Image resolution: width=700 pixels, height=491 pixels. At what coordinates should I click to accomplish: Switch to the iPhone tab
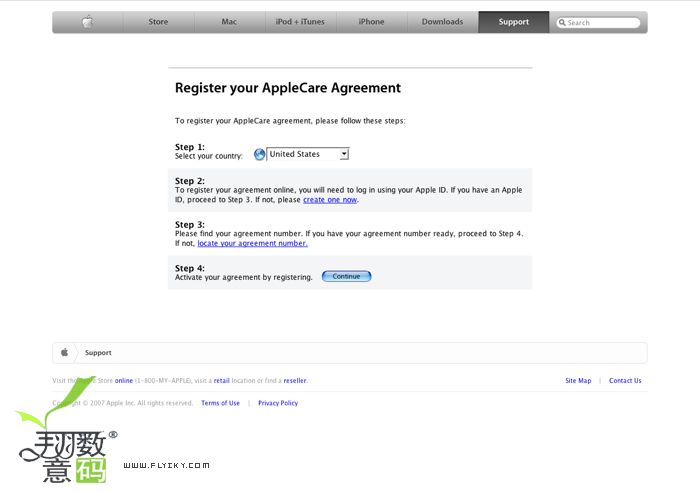coord(371,22)
